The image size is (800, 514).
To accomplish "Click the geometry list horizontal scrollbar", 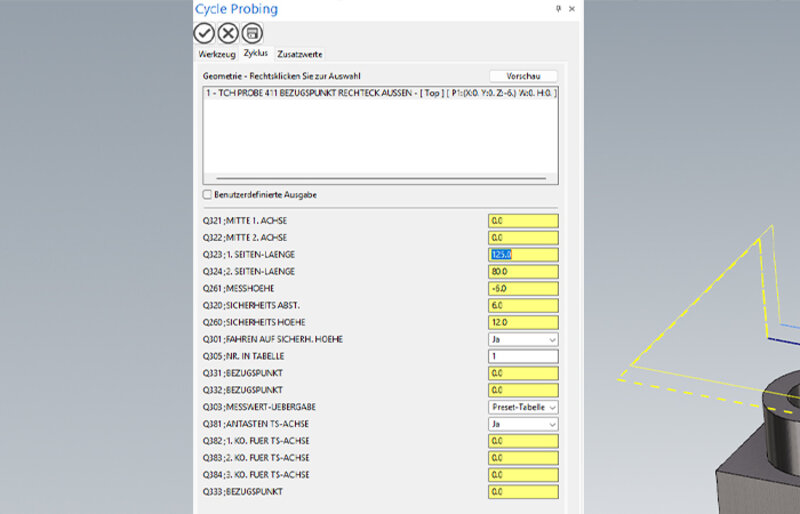I will pos(375,178).
